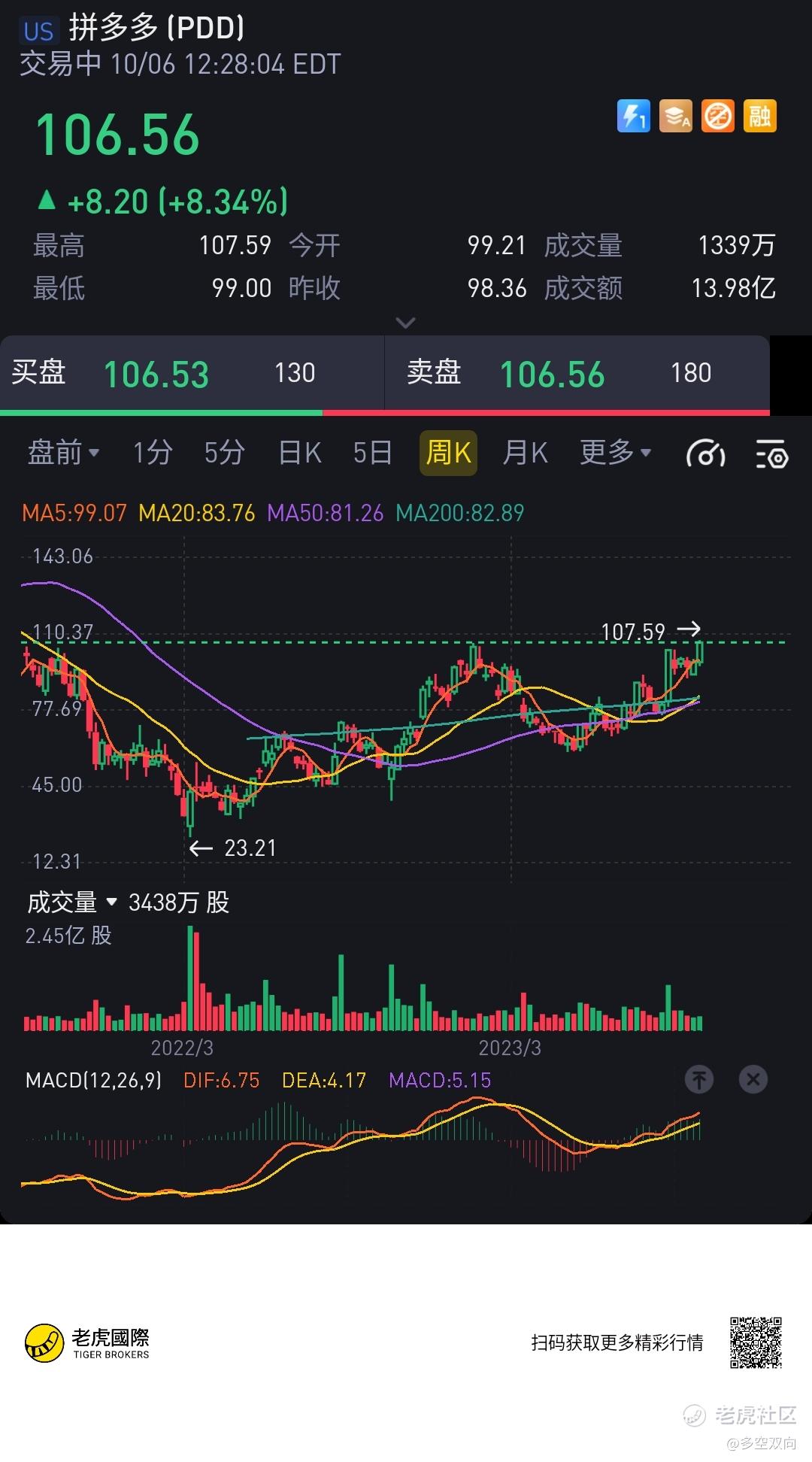Switch to the 5日 chart tab

373,453
